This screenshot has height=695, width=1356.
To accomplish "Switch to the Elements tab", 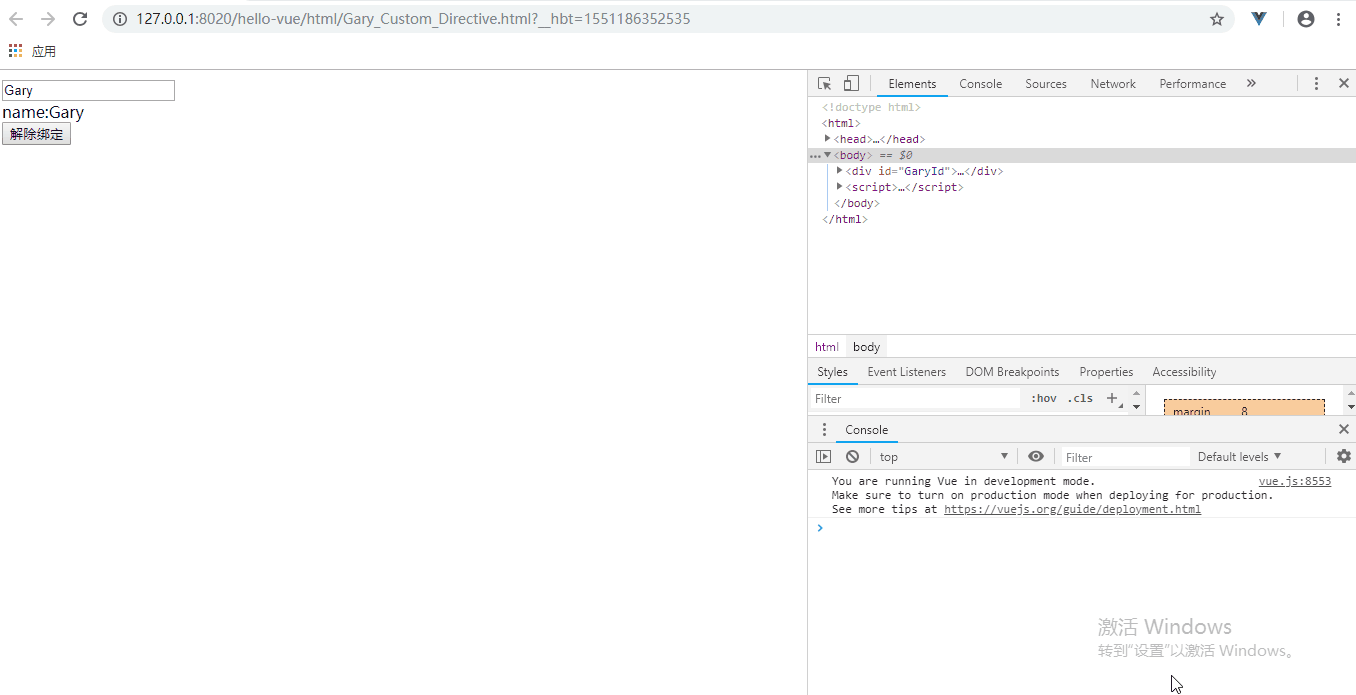I will coord(912,84).
